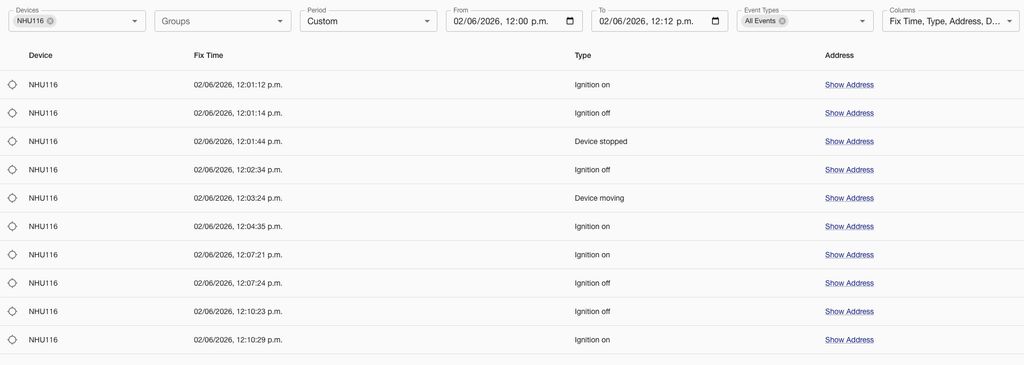Show Address for 12:07:21 p.m. event

849,255
